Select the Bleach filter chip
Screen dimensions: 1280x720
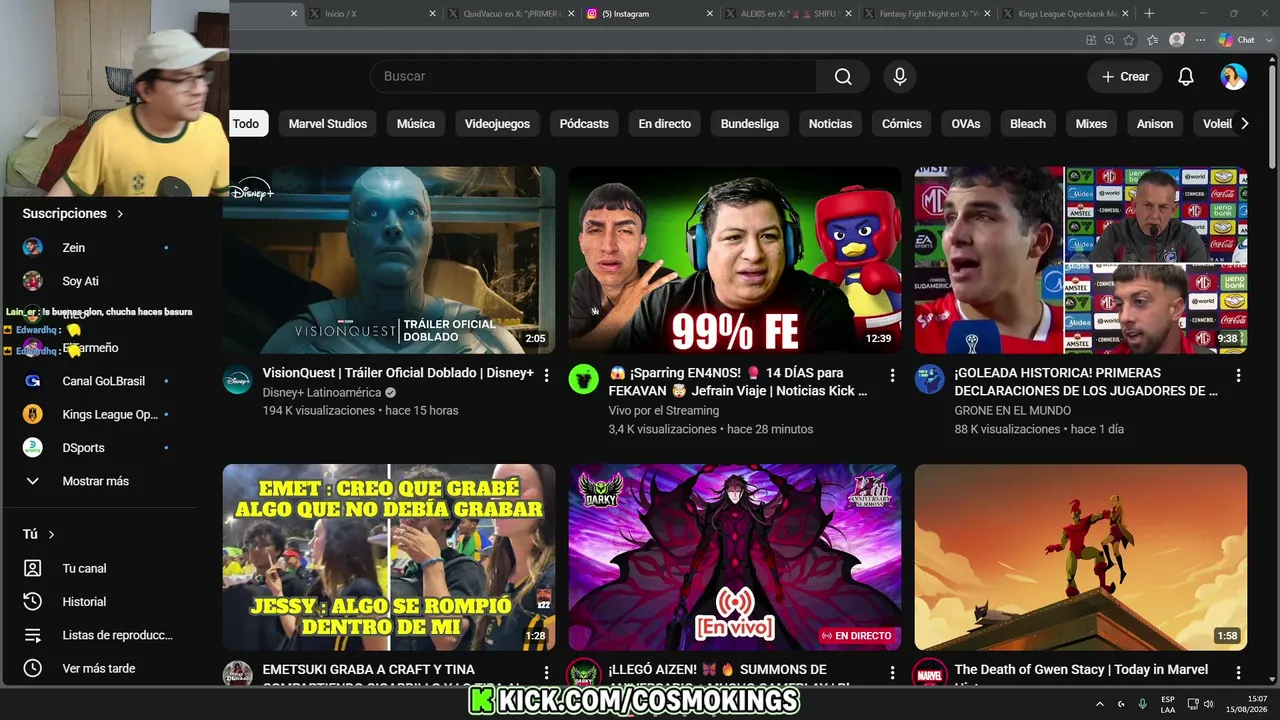tap(1028, 124)
